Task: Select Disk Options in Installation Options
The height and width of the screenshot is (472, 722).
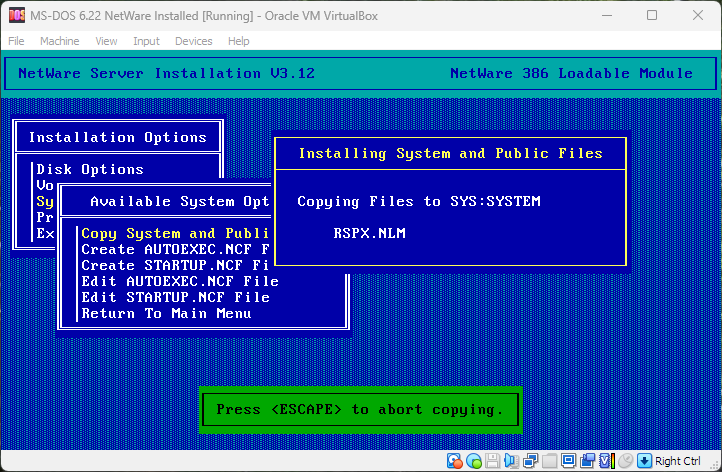Action: (90, 169)
